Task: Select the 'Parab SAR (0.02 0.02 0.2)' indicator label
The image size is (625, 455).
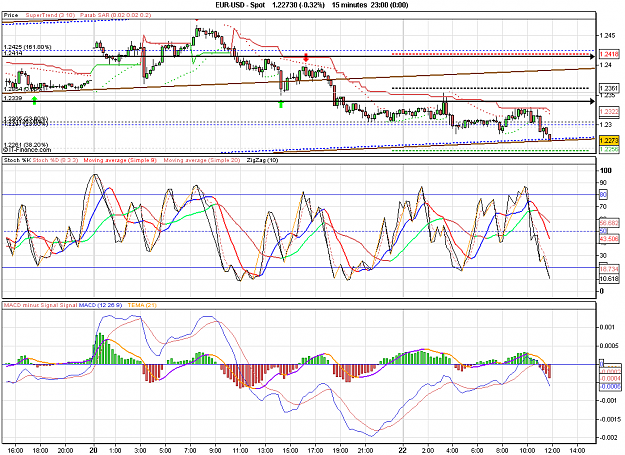Action: click(116, 15)
